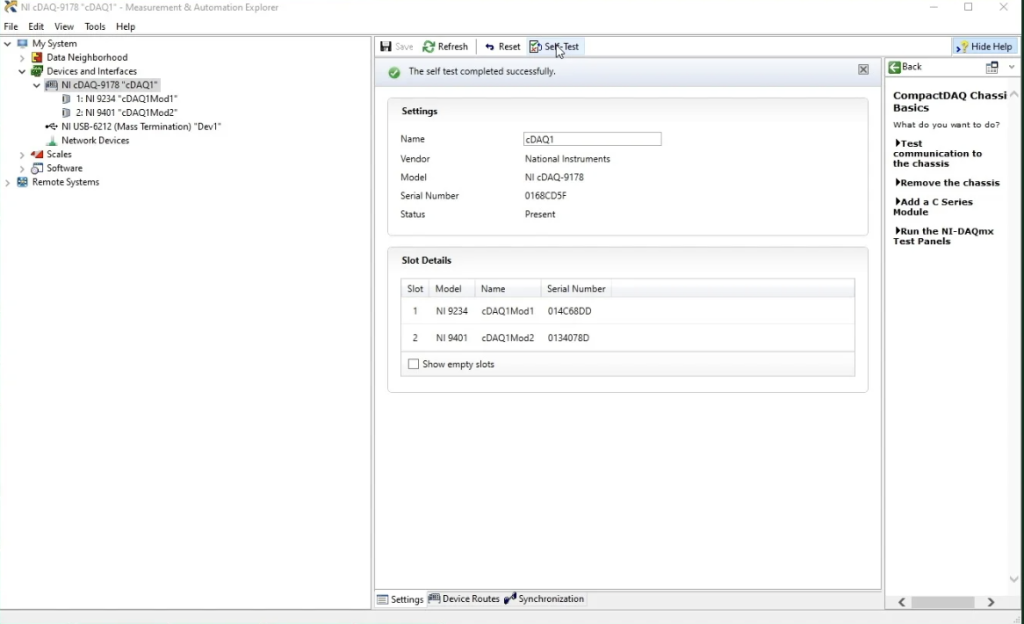Click the Remote Systems icon
The height and width of the screenshot is (624, 1024).
tap(23, 182)
